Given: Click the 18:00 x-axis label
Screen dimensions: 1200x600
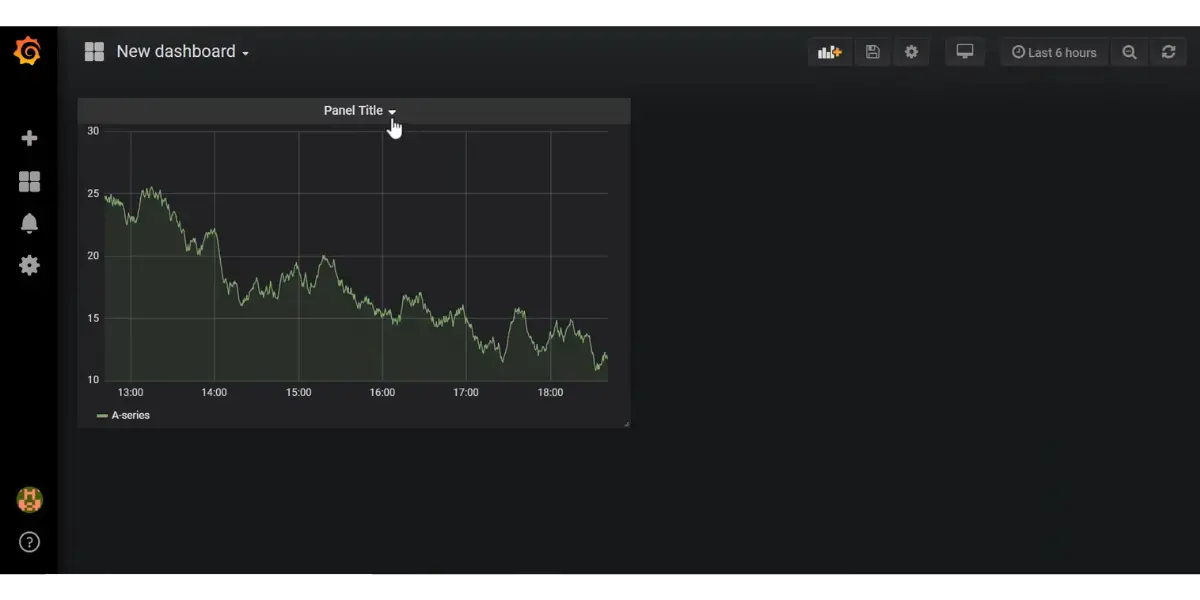Looking at the screenshot, I should point(550,393).
